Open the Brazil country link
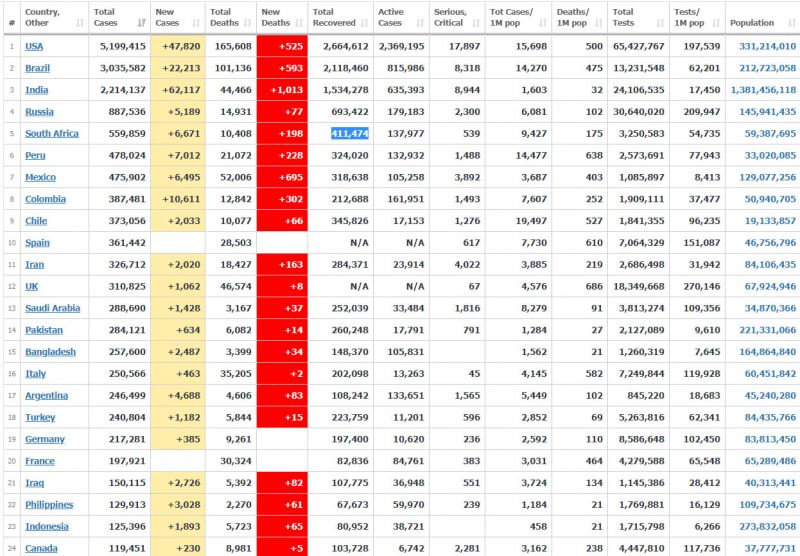The image size is (800, 556). [x=38, y=68]
